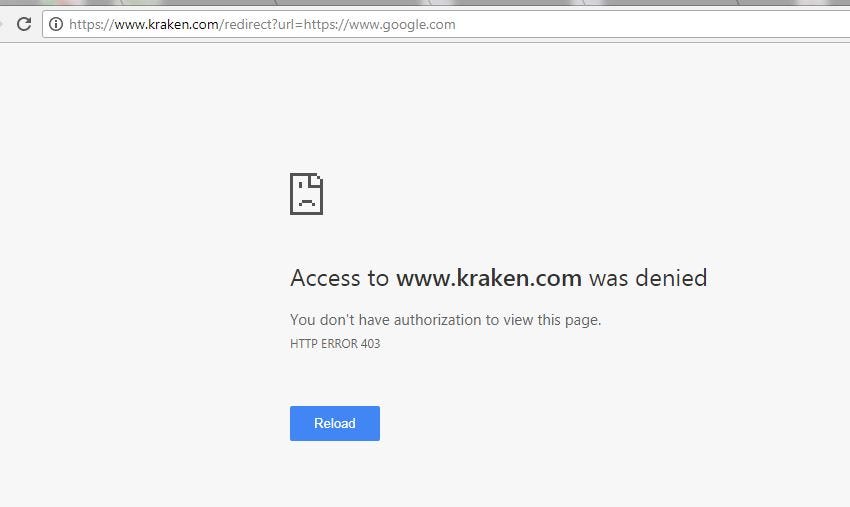Click the HTTP ERROR 403 text
The image size is (850, 507).
pyautogui.click(x=335, y=344)
